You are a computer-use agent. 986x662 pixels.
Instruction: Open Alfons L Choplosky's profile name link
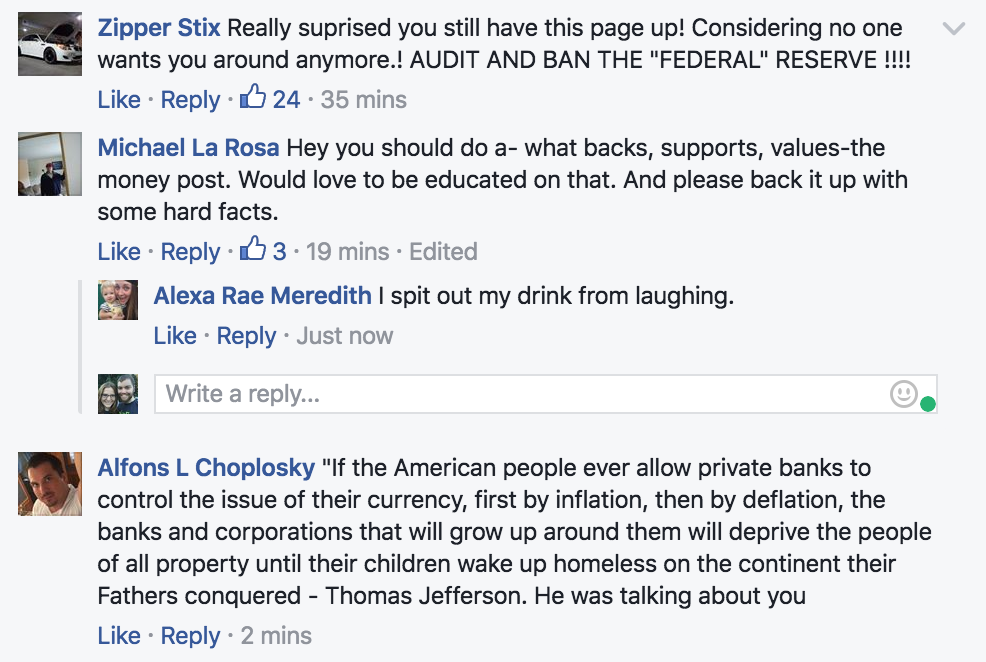(x=206, y=468)
